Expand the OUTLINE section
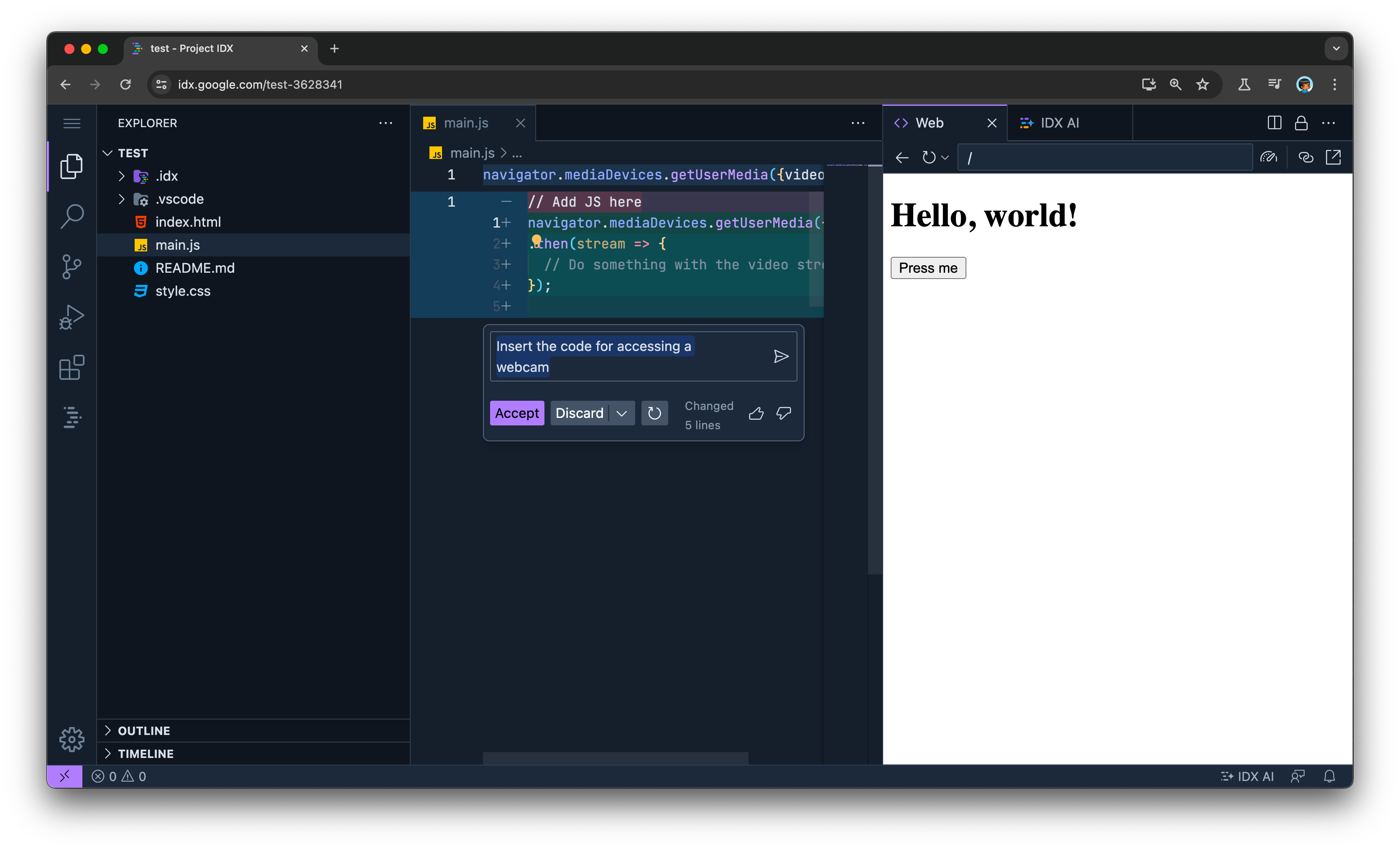This screenshot has width=1400, height=850. [143, 731]
